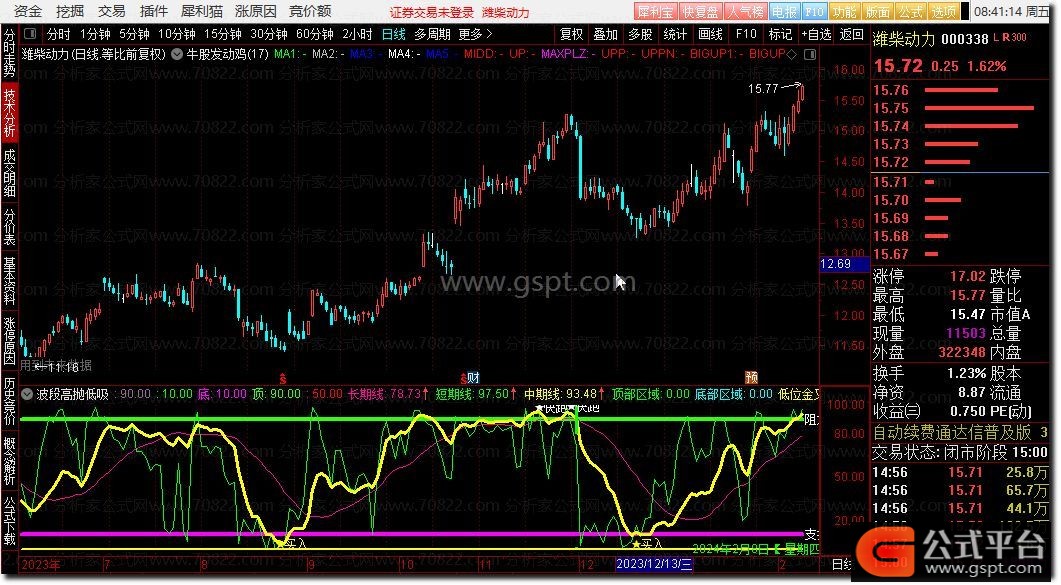Open the 版面 layout button
The height and width of the screenshot is (585, 1061).
878,11
